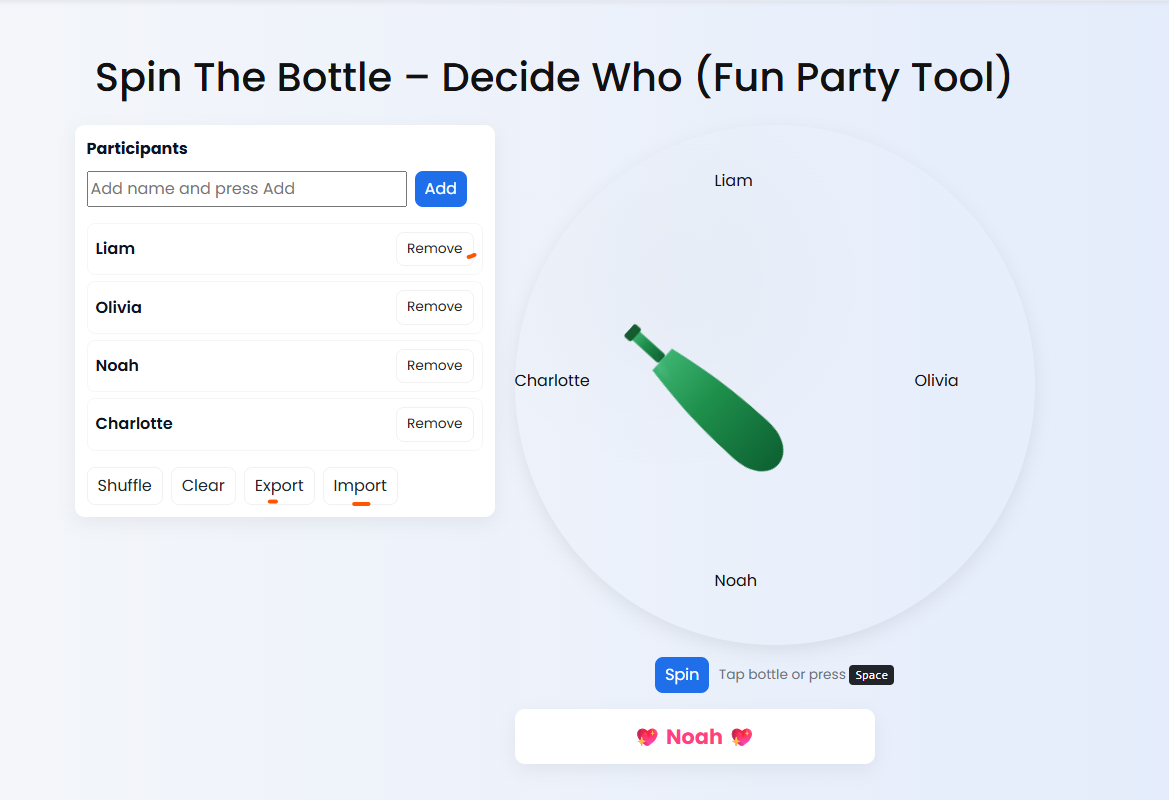This screenshot has height=800, width=1169.
Task: Clear all participants
Action: 203,486
